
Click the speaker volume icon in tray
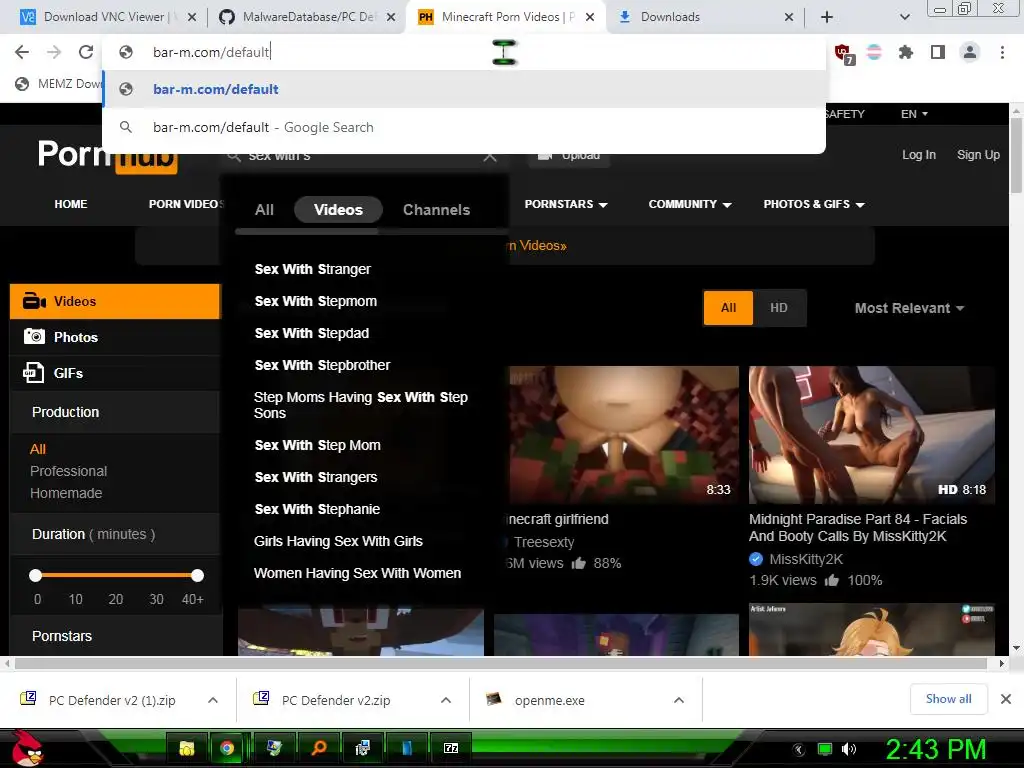849,749
